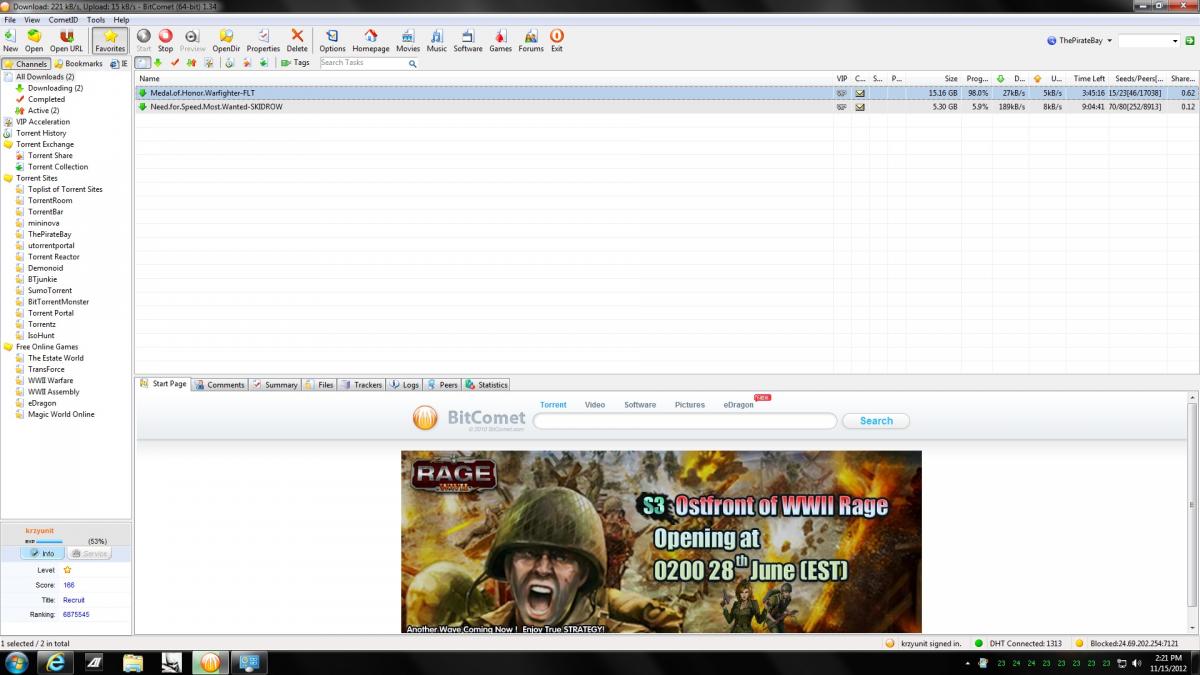Viewport: 1200px width, 675px height.
Task: Click the WWII Rage banner ad
Action: [x=661, y=541]
